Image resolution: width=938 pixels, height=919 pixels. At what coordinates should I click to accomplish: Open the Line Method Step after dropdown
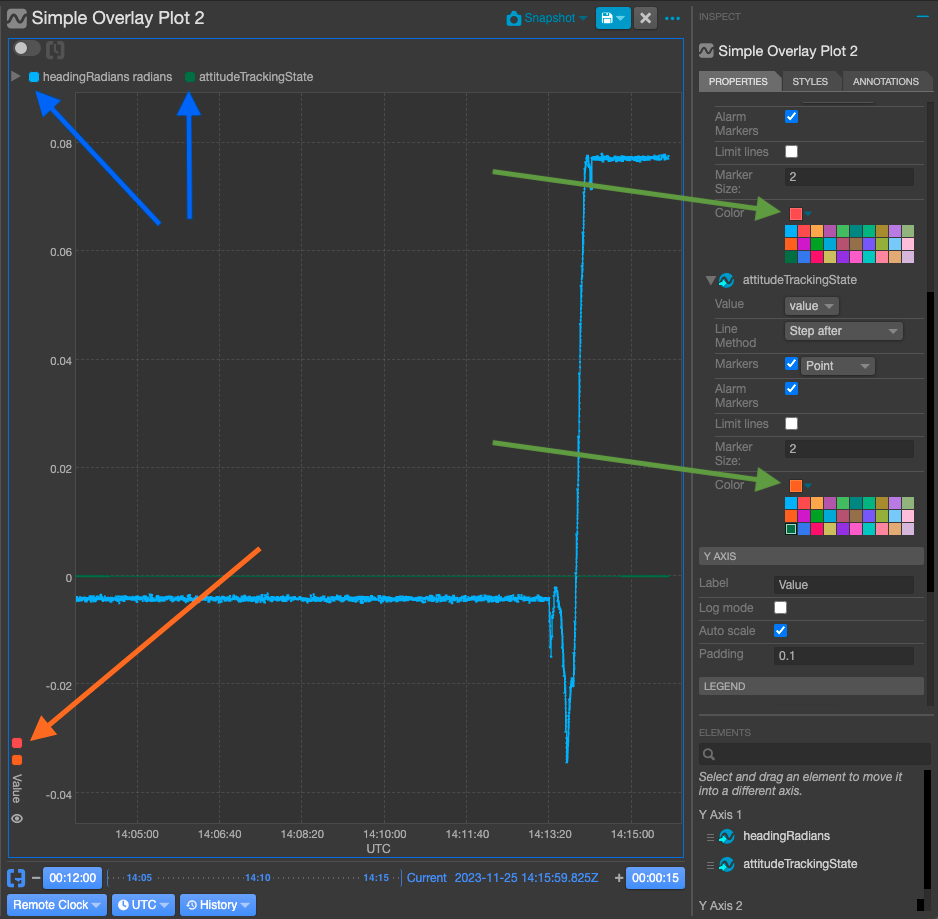click(843, 330)
